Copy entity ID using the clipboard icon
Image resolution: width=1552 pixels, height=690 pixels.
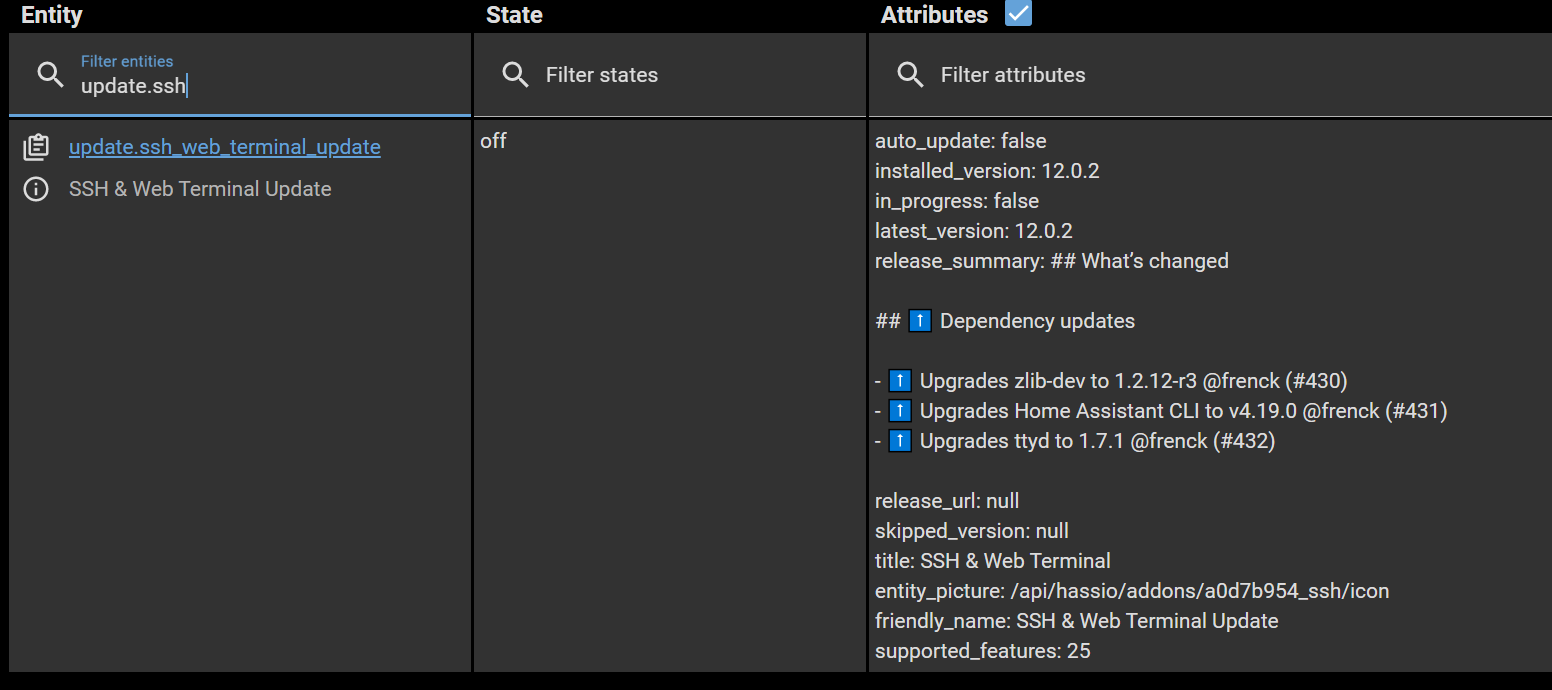click(36, 146)
